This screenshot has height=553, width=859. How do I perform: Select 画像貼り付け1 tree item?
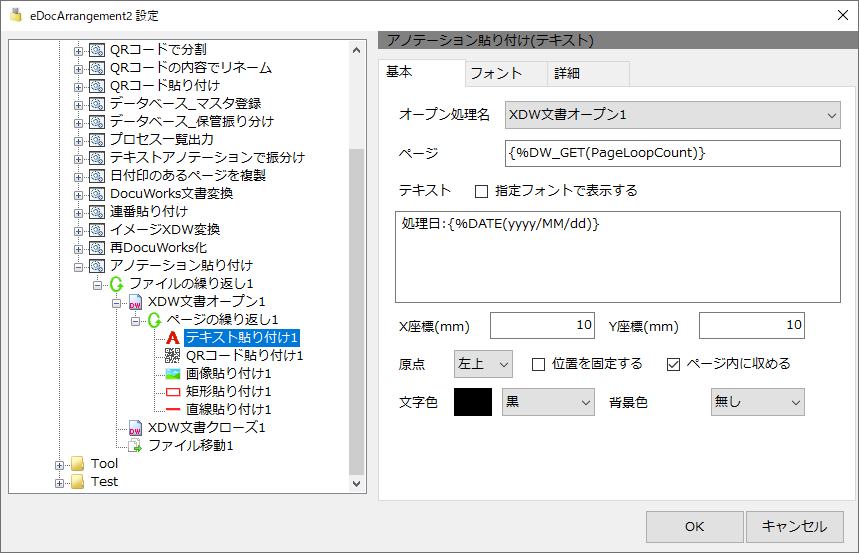coord(228,374)
